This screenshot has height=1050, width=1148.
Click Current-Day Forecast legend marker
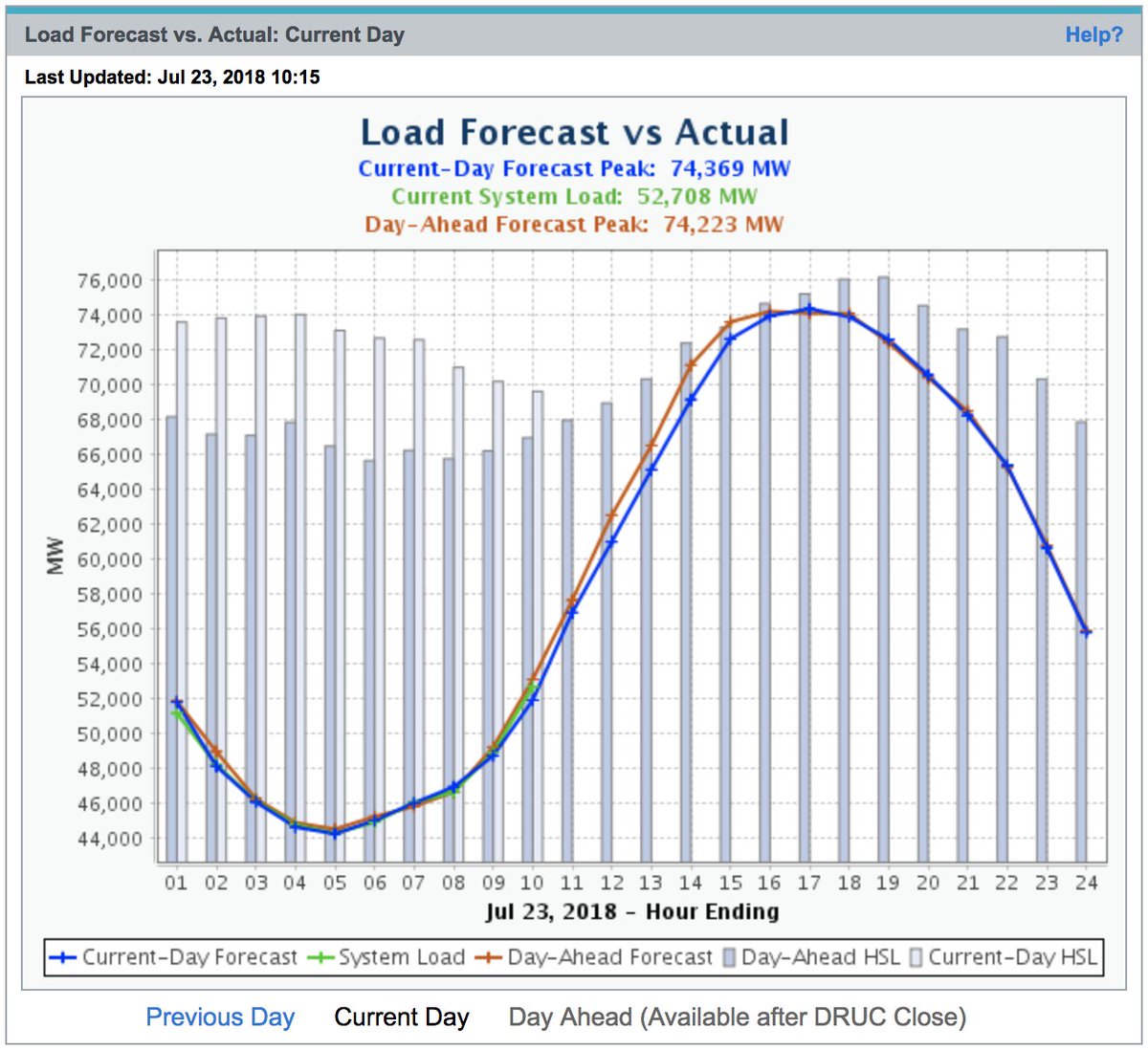[x=63, y=957]
